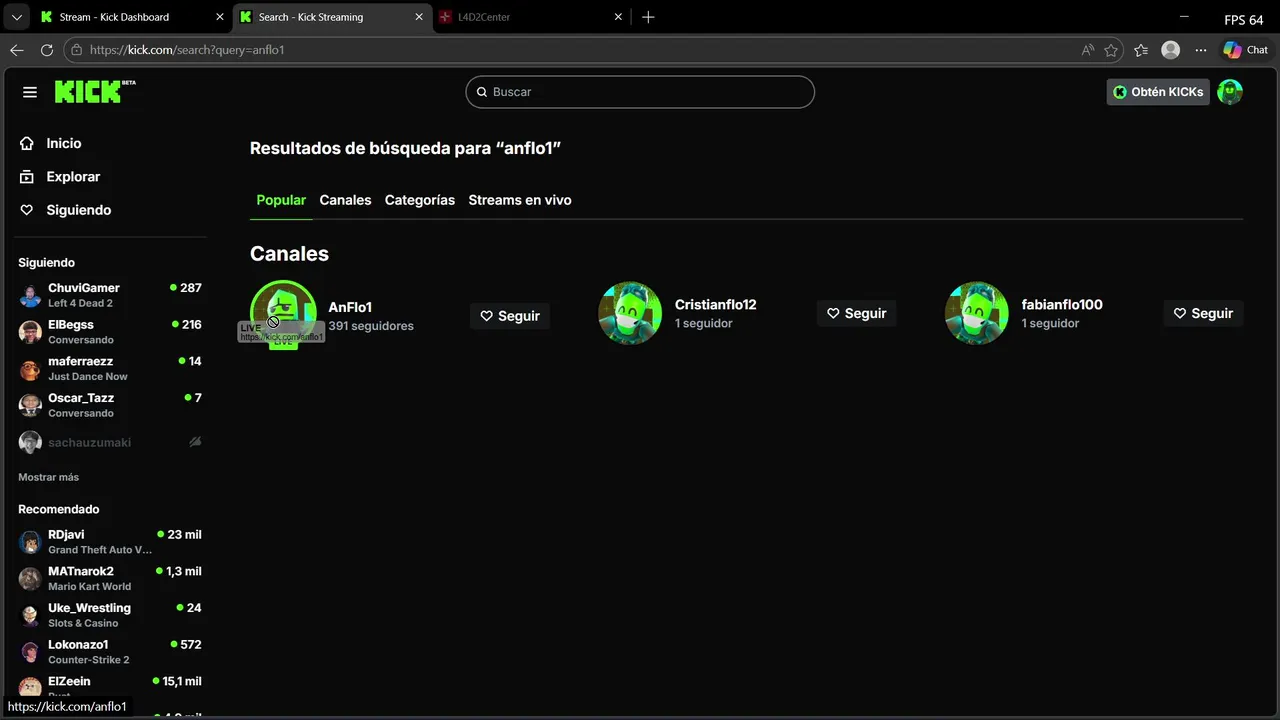Switch to the Streams en vivo tab
Screen dimensions: 1280x720
(520, 200)
